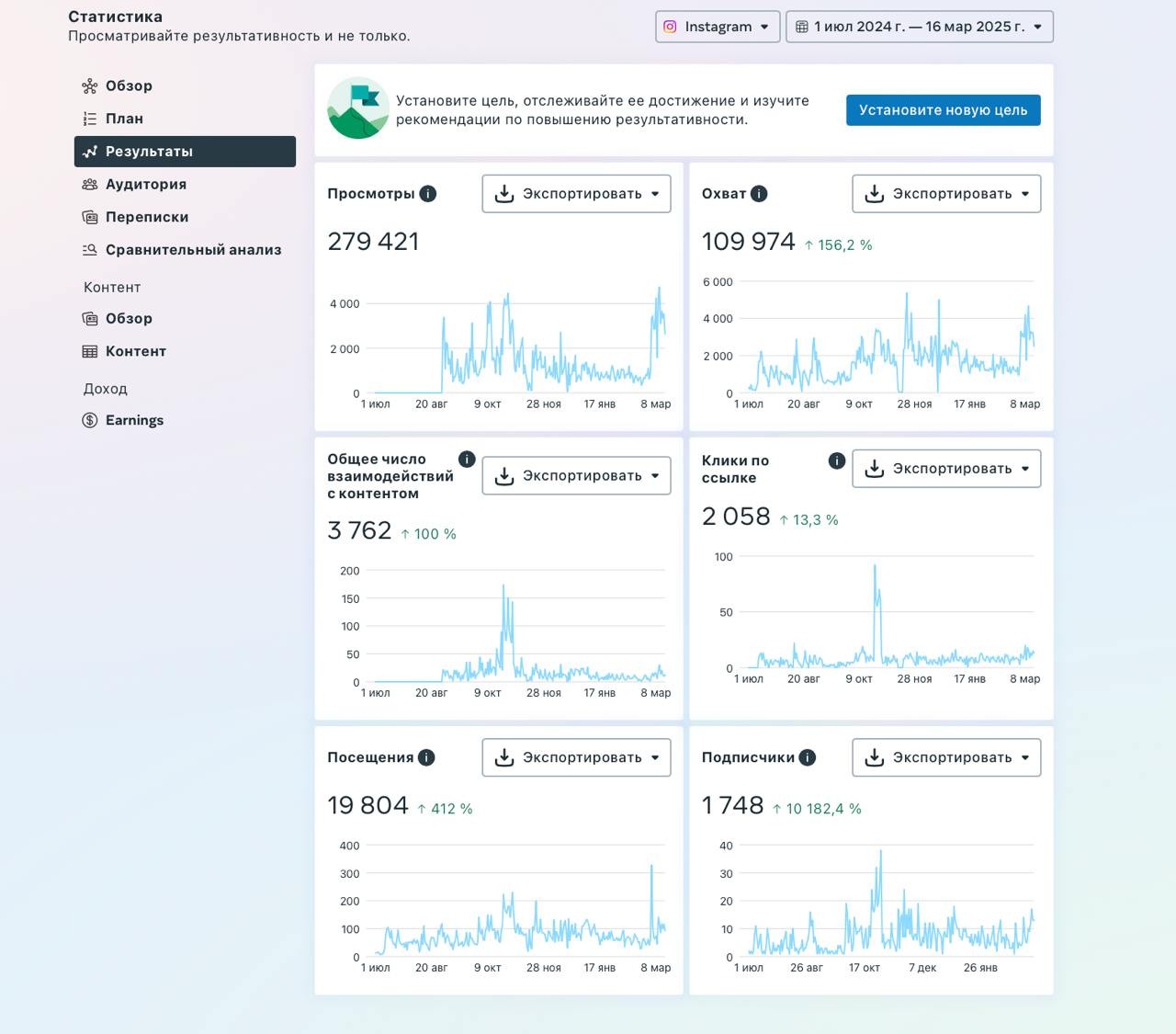Go to Аудитория in the sidebar
Screen dimensions: 1176x1034
pos(145,184)
